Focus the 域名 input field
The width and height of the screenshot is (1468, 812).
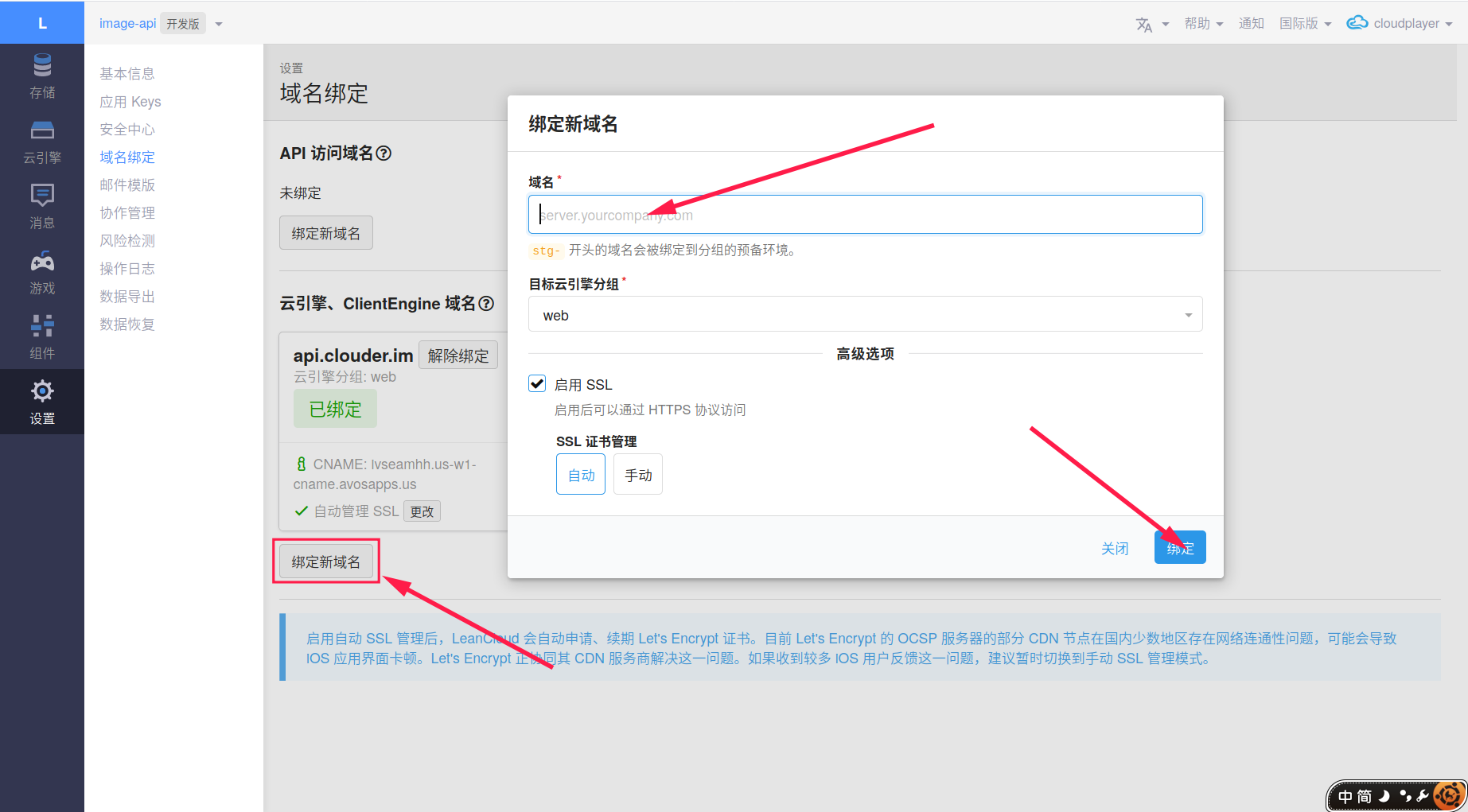pyautogui.click(x=865, y=215)
